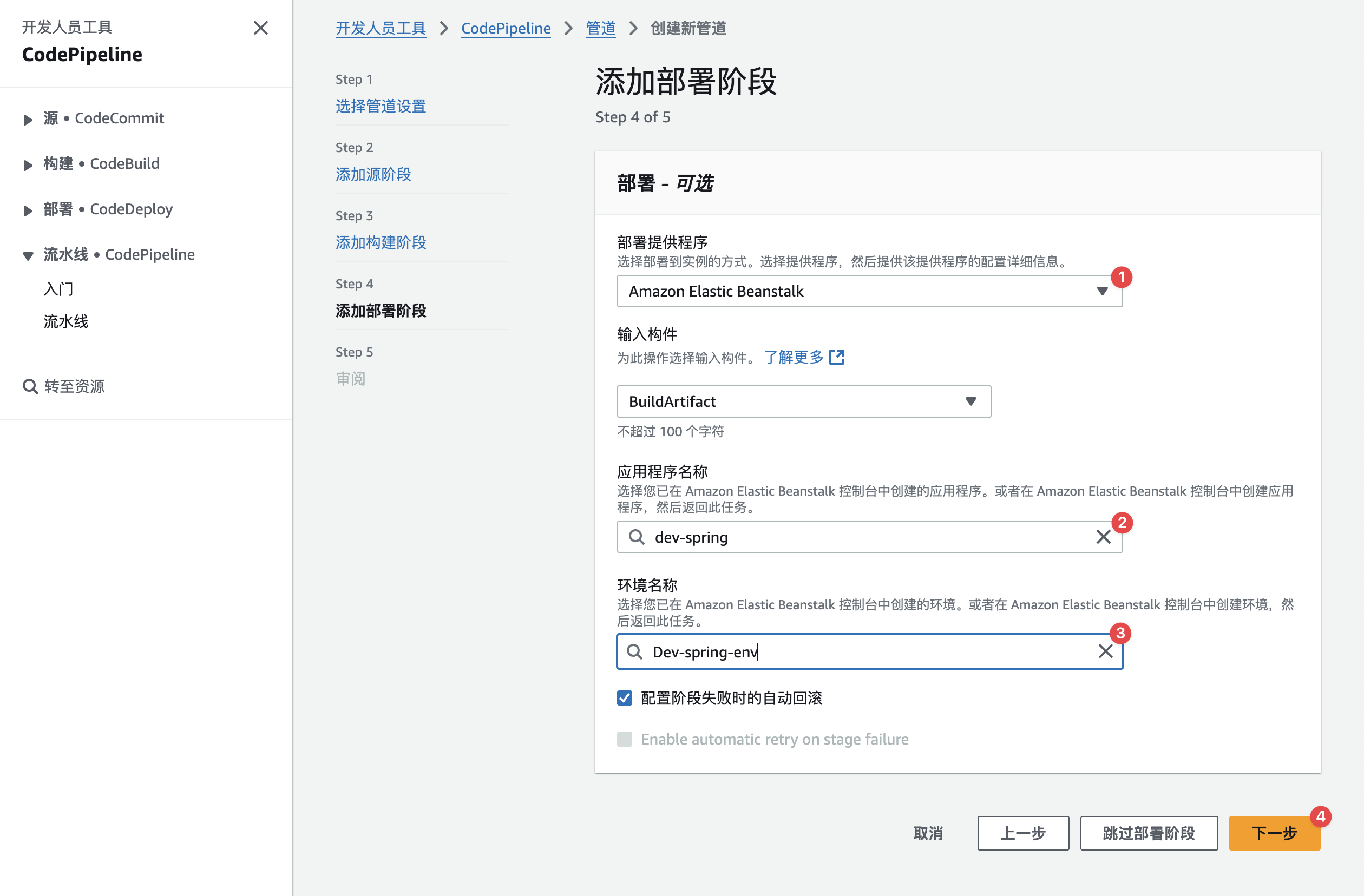The width and height of the screenshot is (1364, 896).
Task: Uncheck 配置阶段失败时的自动回滚 checkbox
Action: pos(625,698)
